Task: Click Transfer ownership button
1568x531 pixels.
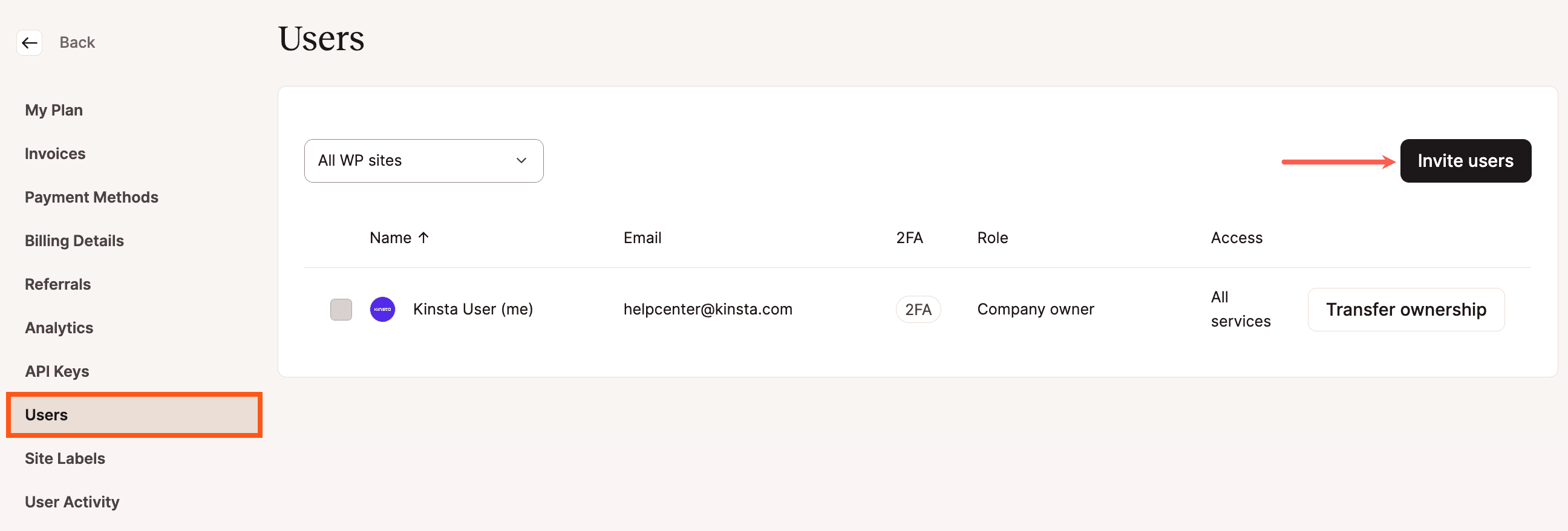Action: click(x=1406, y=309)
